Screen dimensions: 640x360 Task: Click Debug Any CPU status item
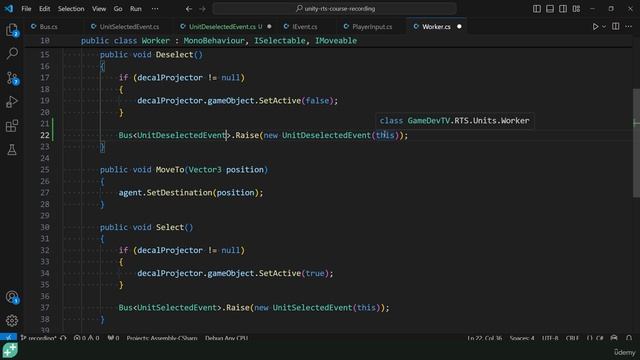click(227, 338)
